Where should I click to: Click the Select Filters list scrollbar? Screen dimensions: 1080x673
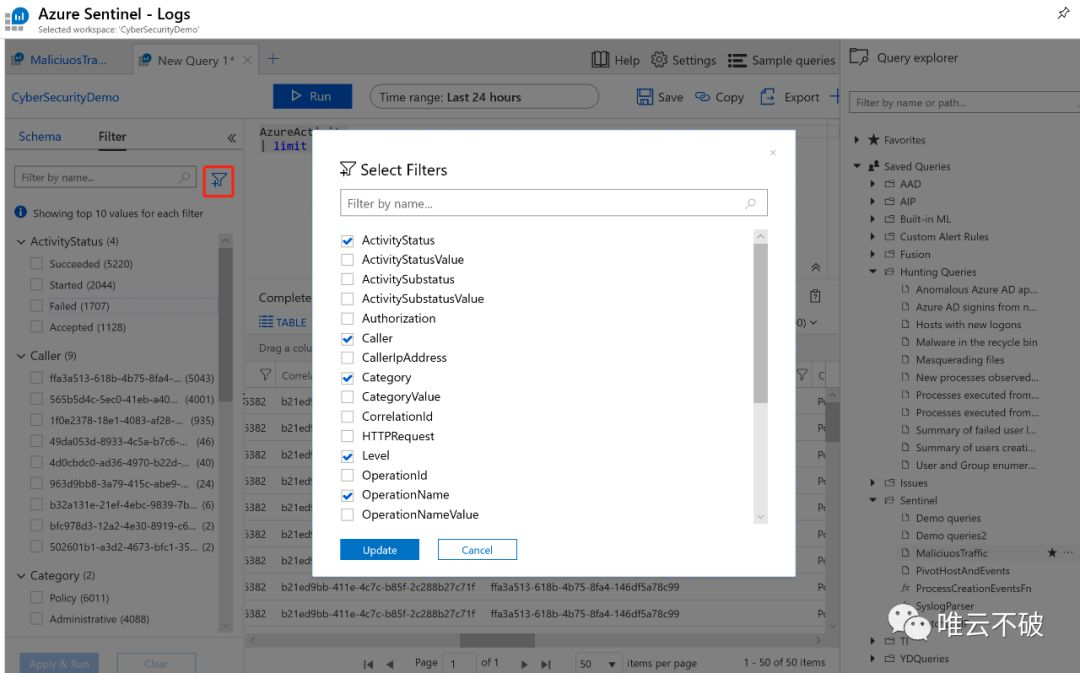coord(760,324)
